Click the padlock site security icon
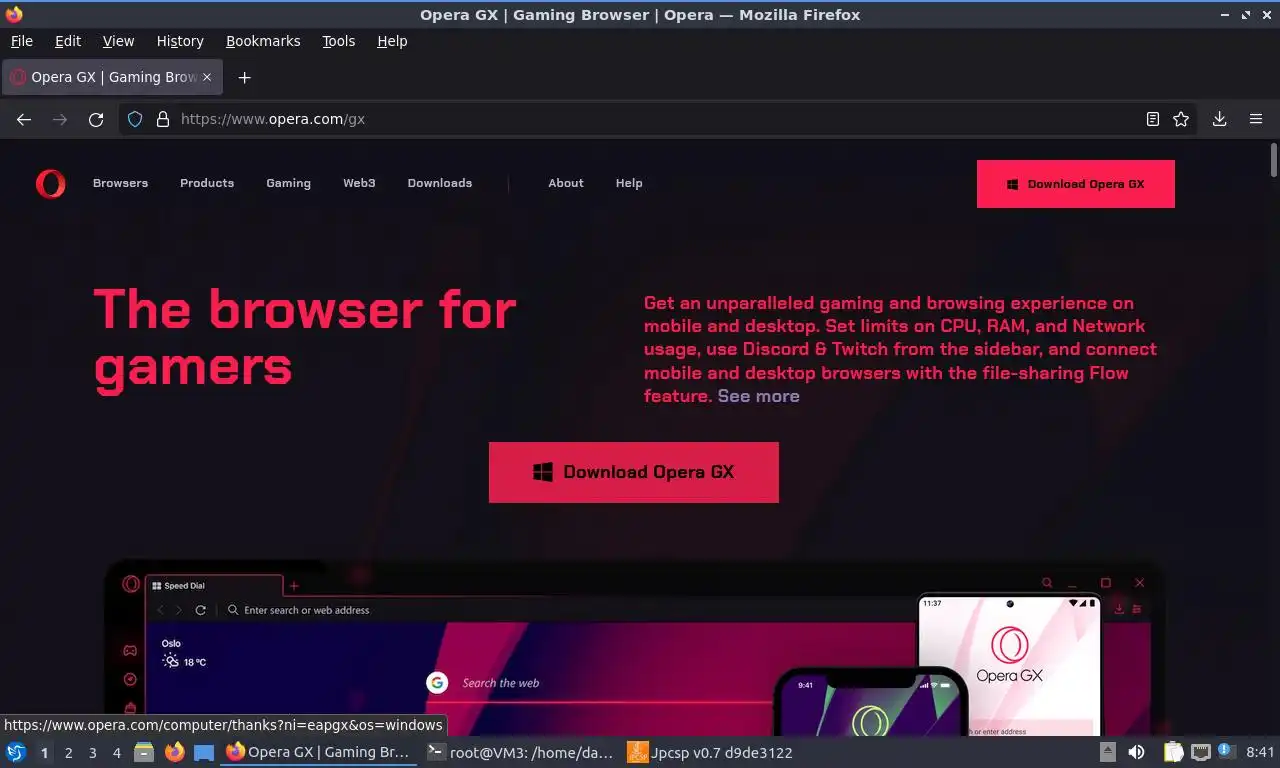Image resolution: width=1280 pixels, height=768 pixels. (x=163, y=119)
